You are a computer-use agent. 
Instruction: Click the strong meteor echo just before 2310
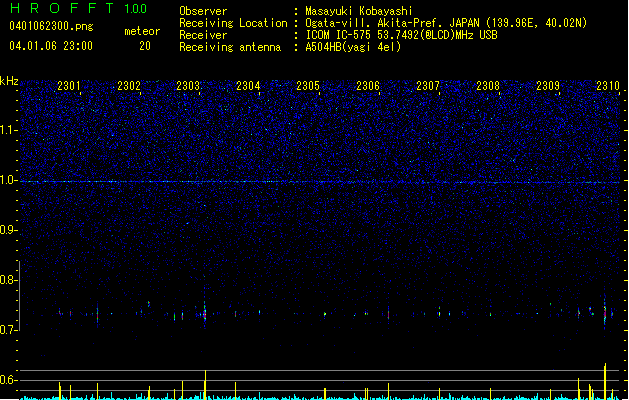pos(605,312)
